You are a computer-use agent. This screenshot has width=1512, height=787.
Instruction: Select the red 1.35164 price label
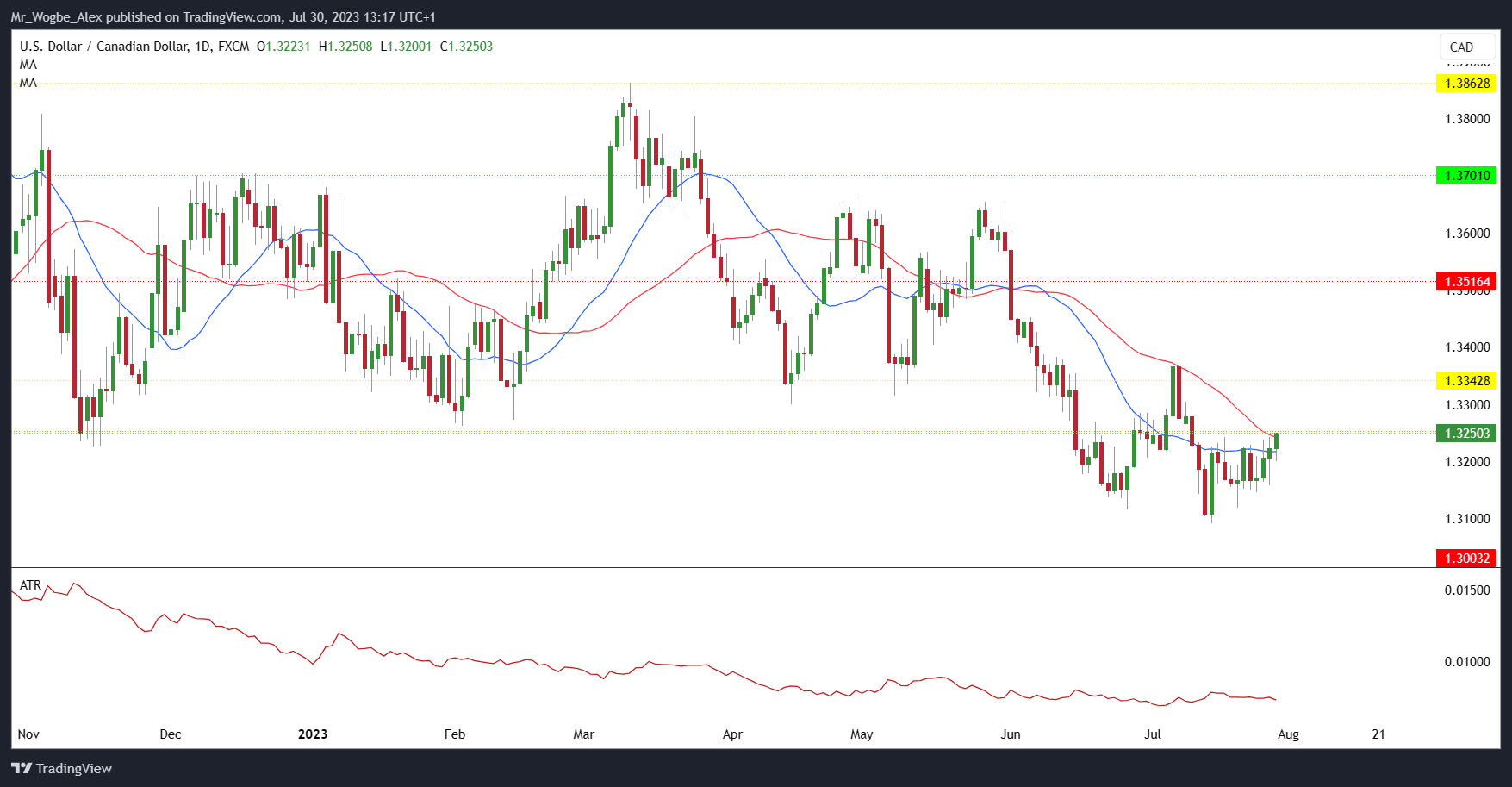coord(1466,282)
